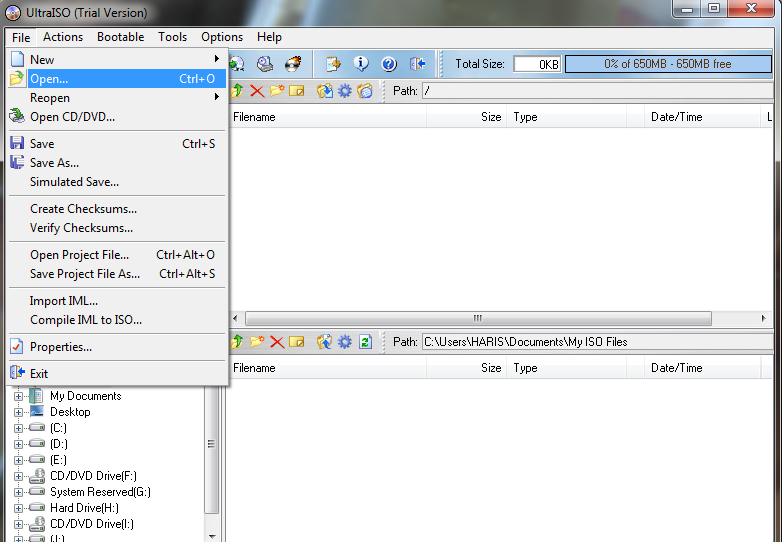Click the document with star icon in main toolbar
782x543 pixels.
coord(333,64)
